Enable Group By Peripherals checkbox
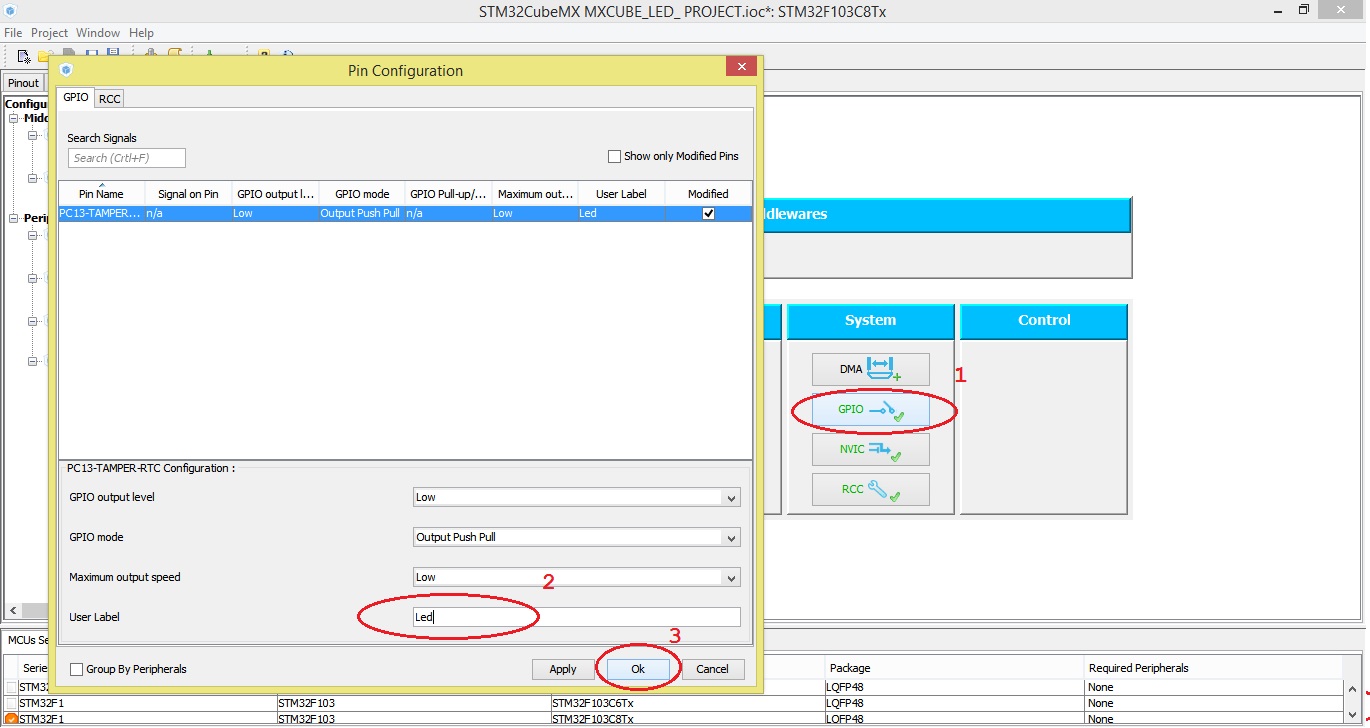This screenshot has width=1370, height=728. (x=77, y=669)
